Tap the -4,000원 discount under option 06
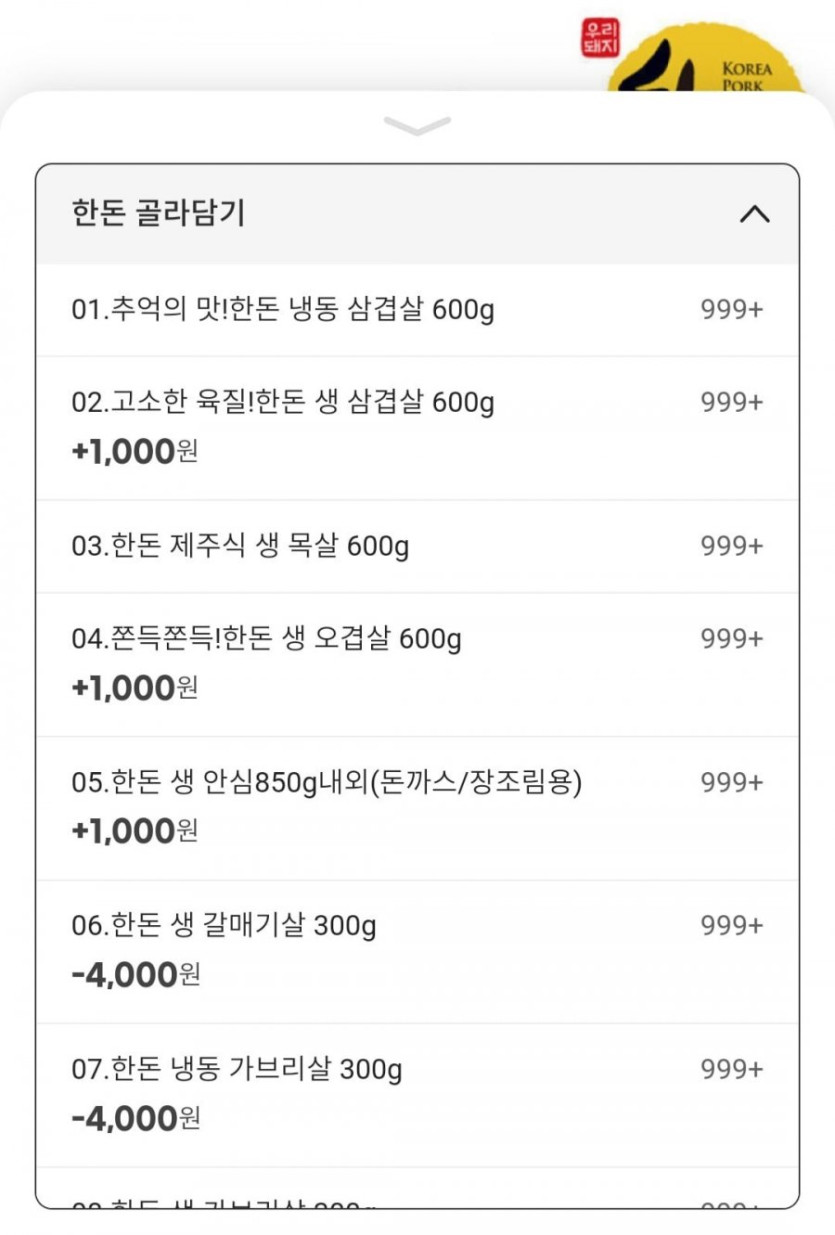The image size is (835, 1235). [136, 975]
